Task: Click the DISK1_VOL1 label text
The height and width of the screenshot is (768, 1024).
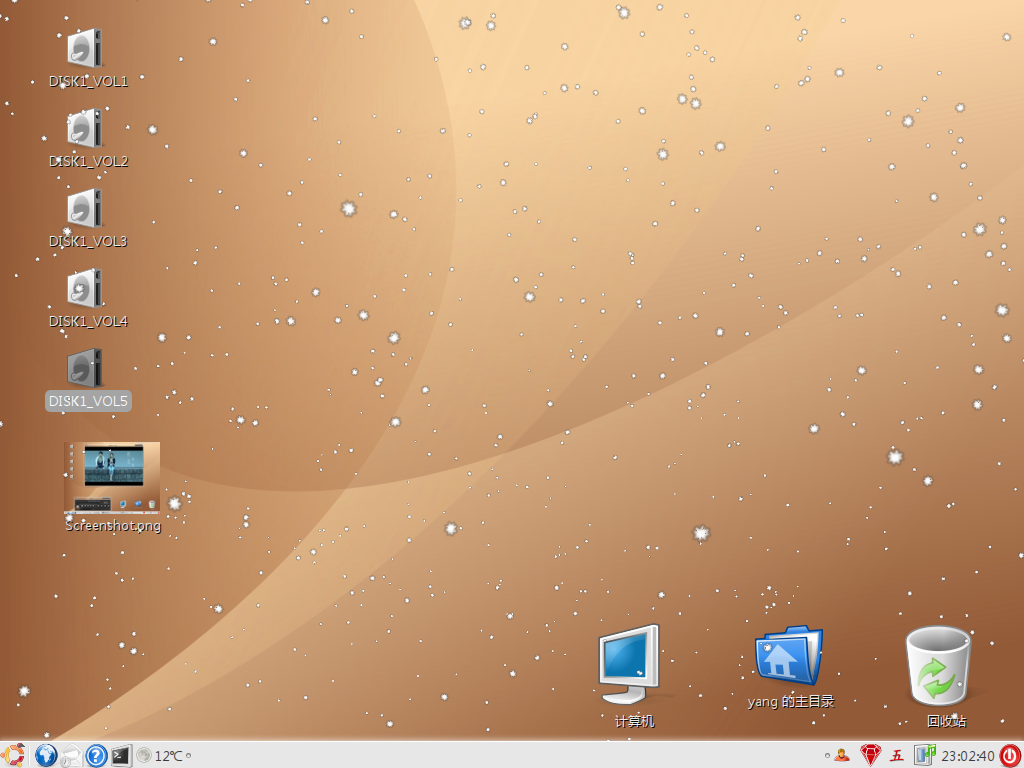Action: [88, 81]
